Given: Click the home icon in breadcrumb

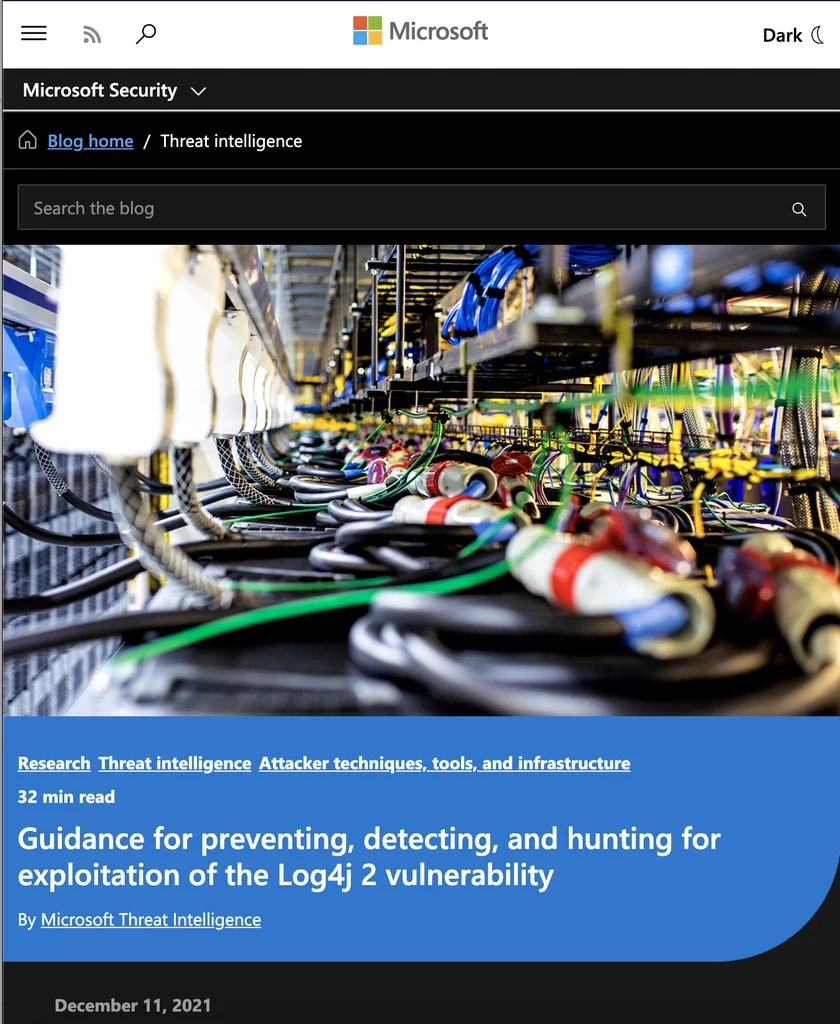Looking at the screenshot, I should tap(27, 140).
